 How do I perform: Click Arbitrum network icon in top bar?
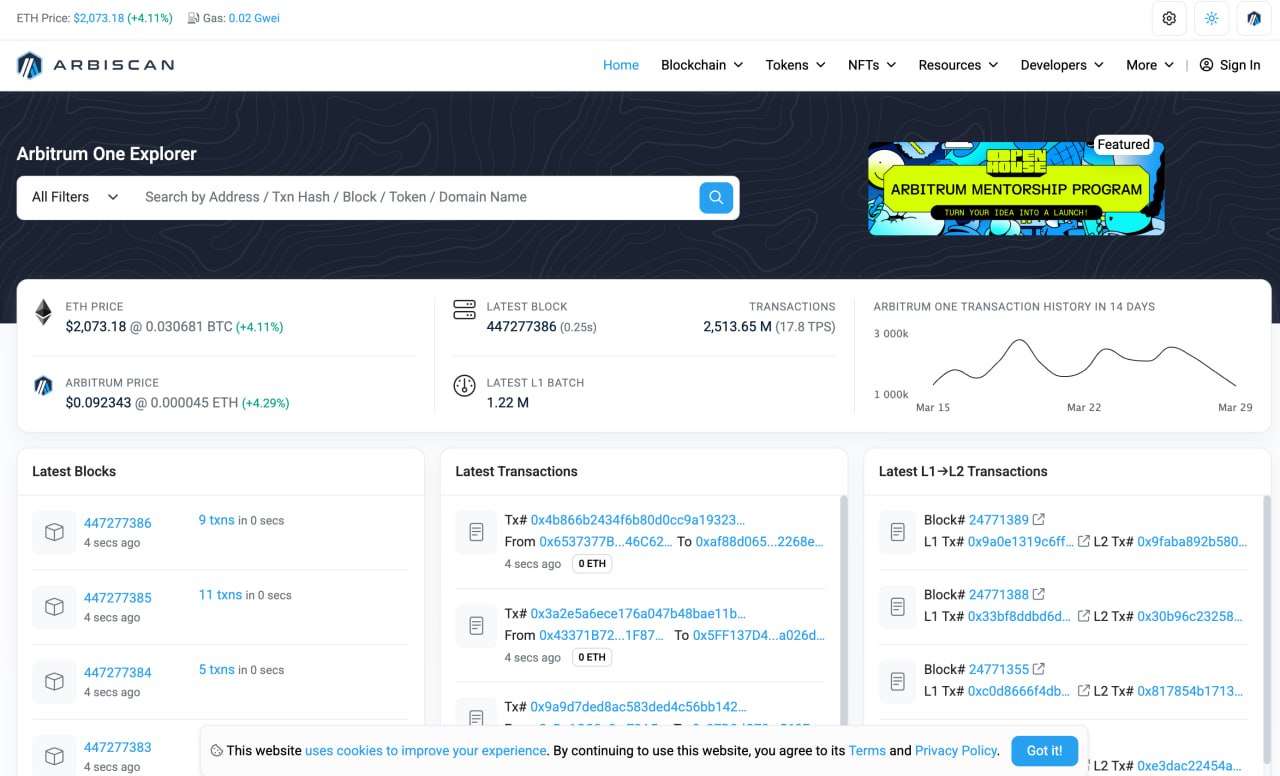(1254, 18)
